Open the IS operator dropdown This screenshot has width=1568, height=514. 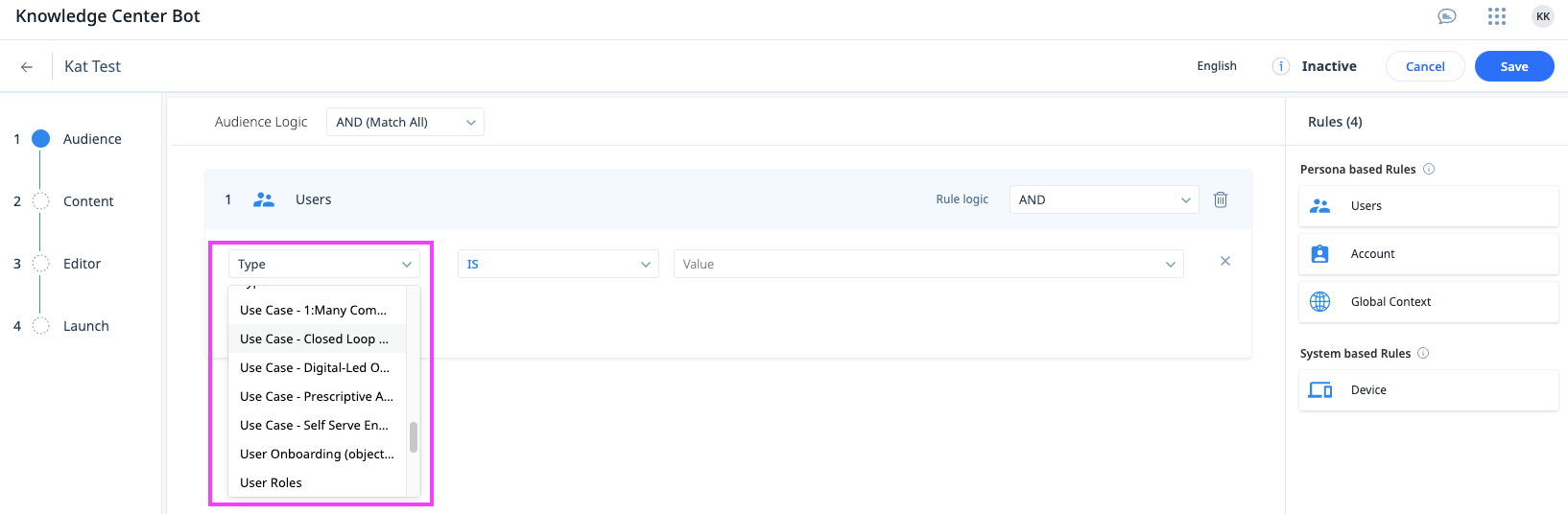tap(558, 264)
